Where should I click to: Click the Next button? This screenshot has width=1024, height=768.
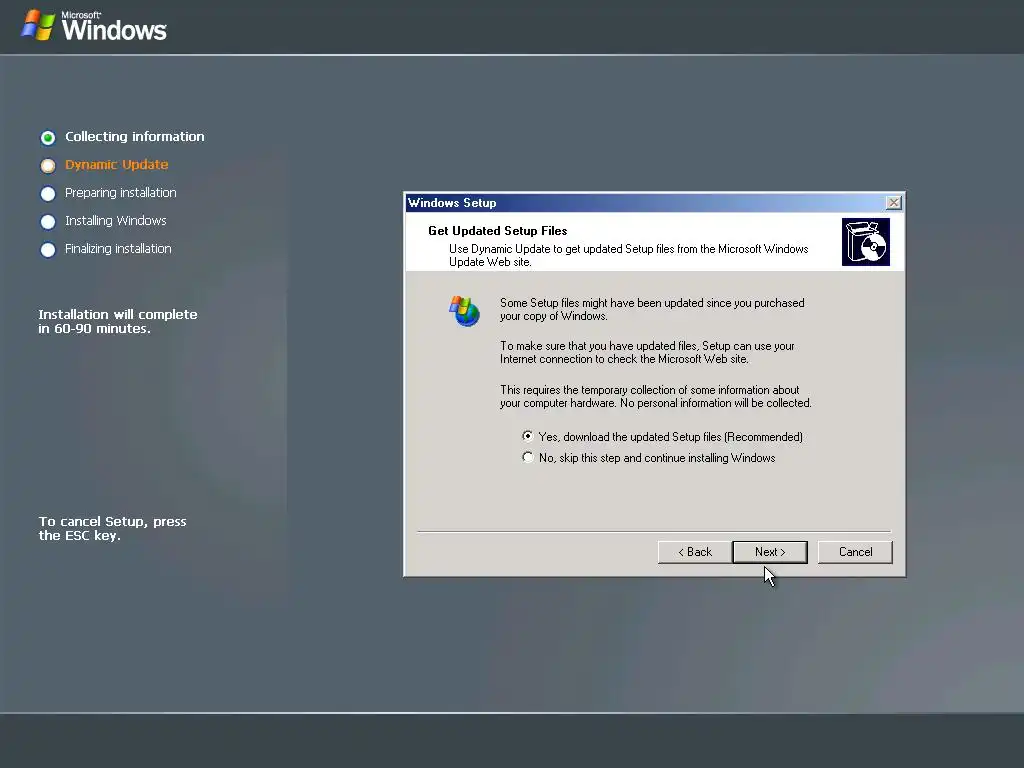(x=770, y=552)
